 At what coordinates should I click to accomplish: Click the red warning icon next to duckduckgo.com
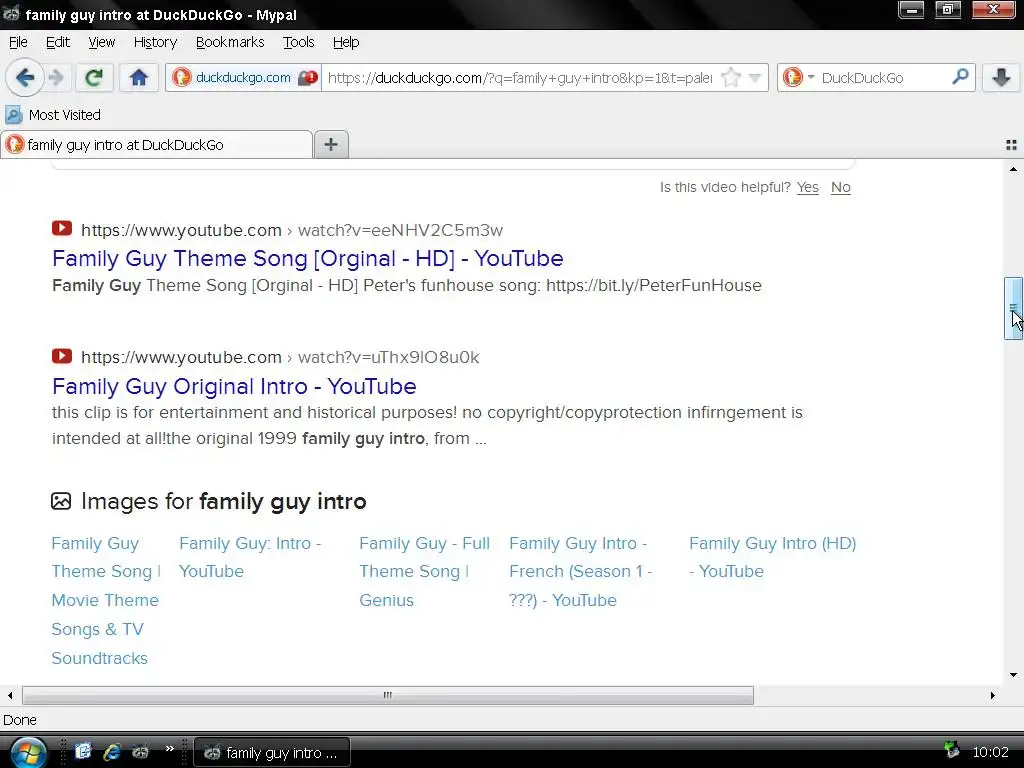[x=308, y=78]
